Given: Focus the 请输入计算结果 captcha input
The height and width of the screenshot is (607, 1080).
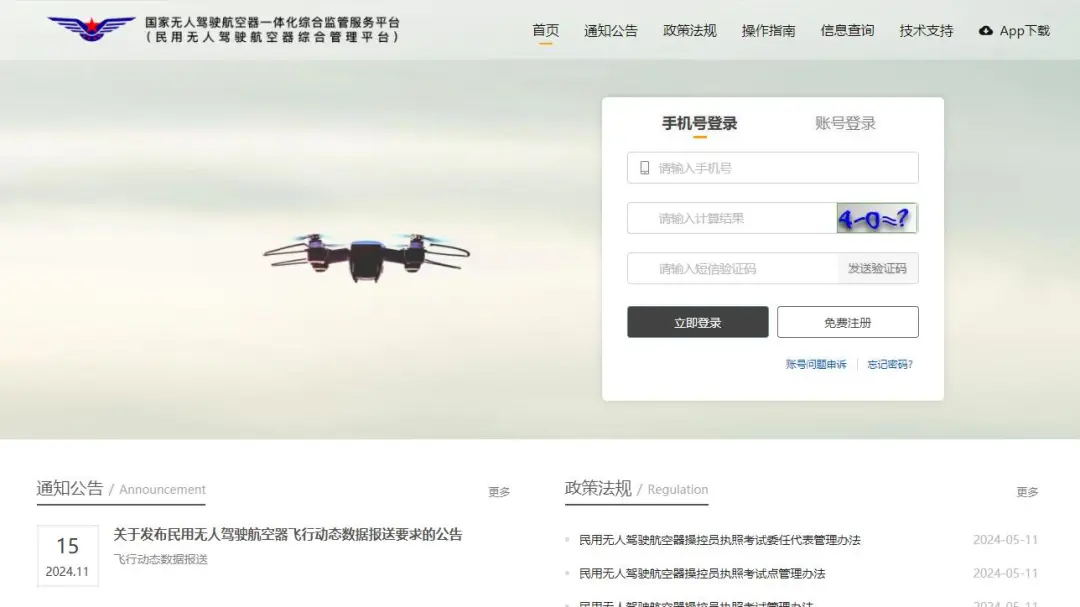Looking at the screenshot, I should tap(732, 218).
